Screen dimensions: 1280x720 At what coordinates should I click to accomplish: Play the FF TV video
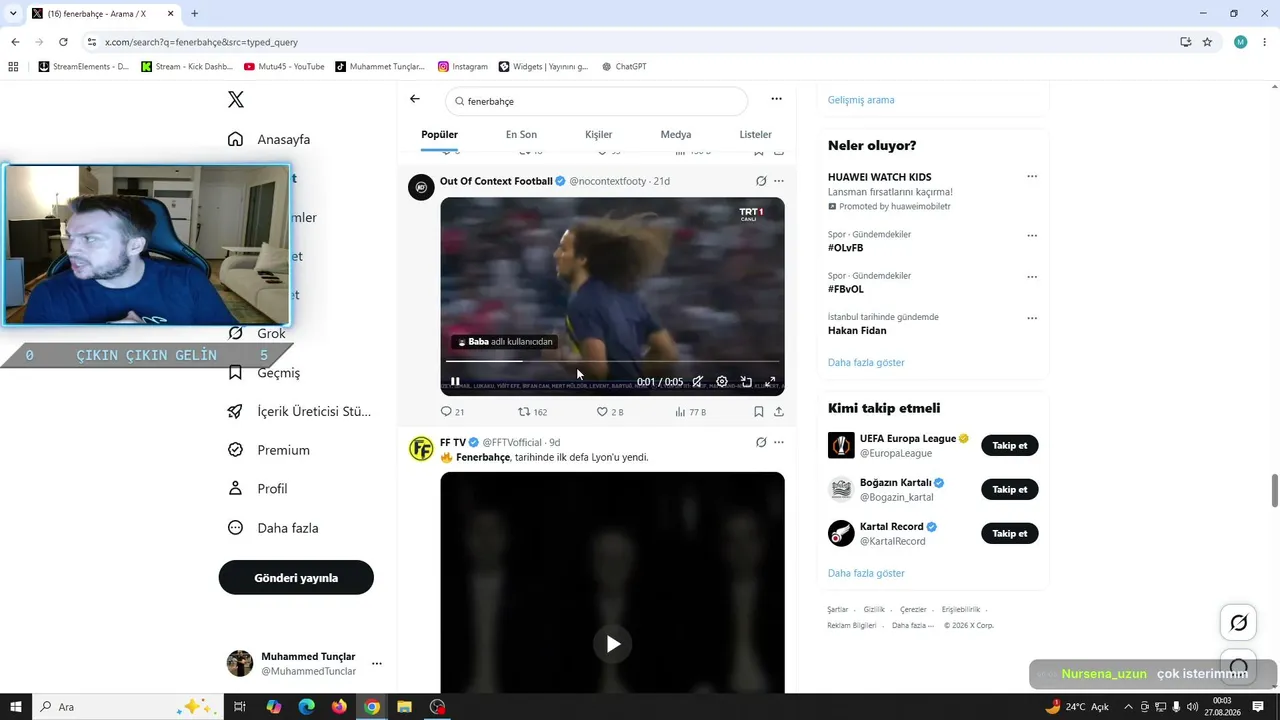(x=613, y=644)
